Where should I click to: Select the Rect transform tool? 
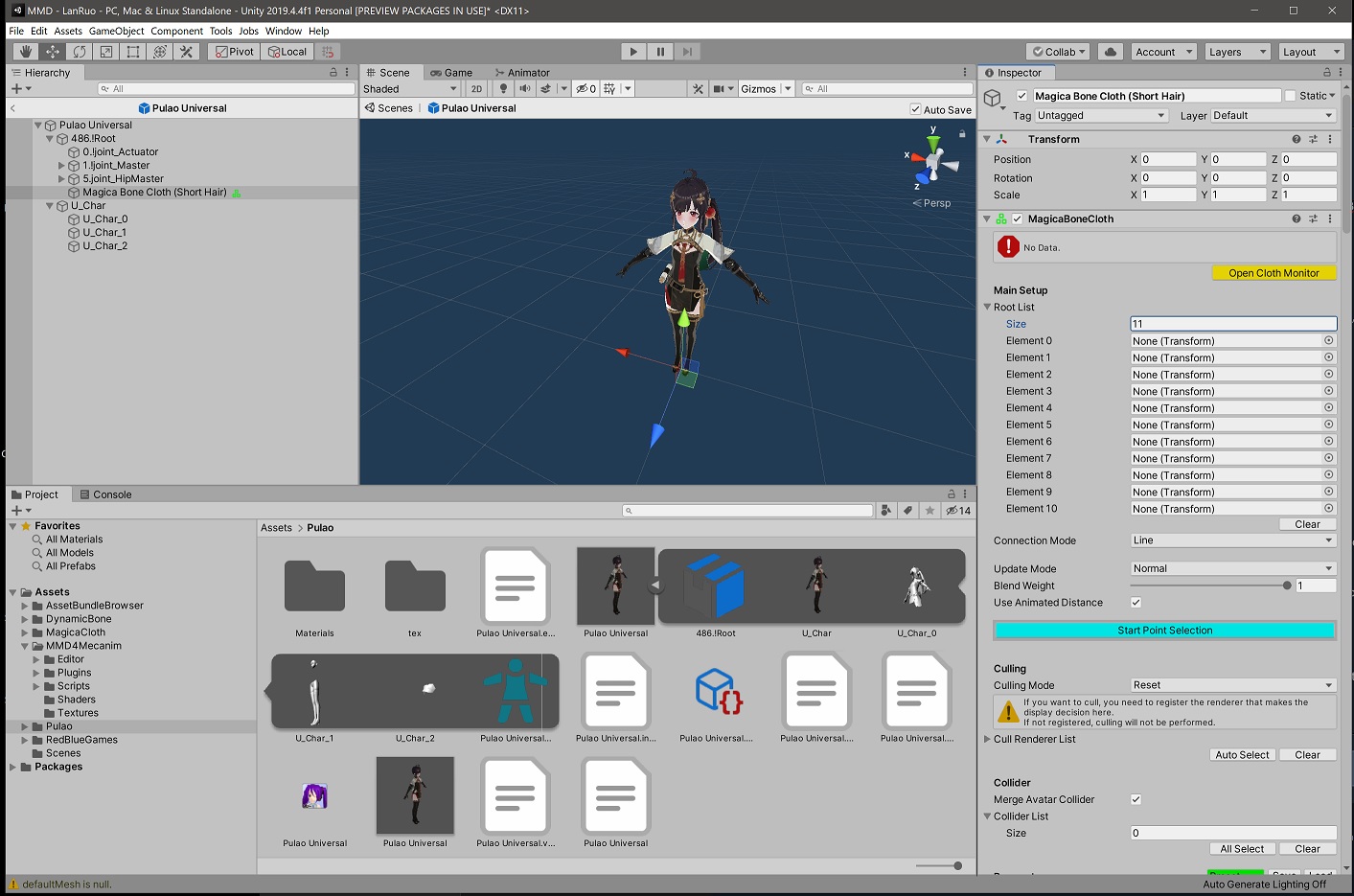click(133, 52)
